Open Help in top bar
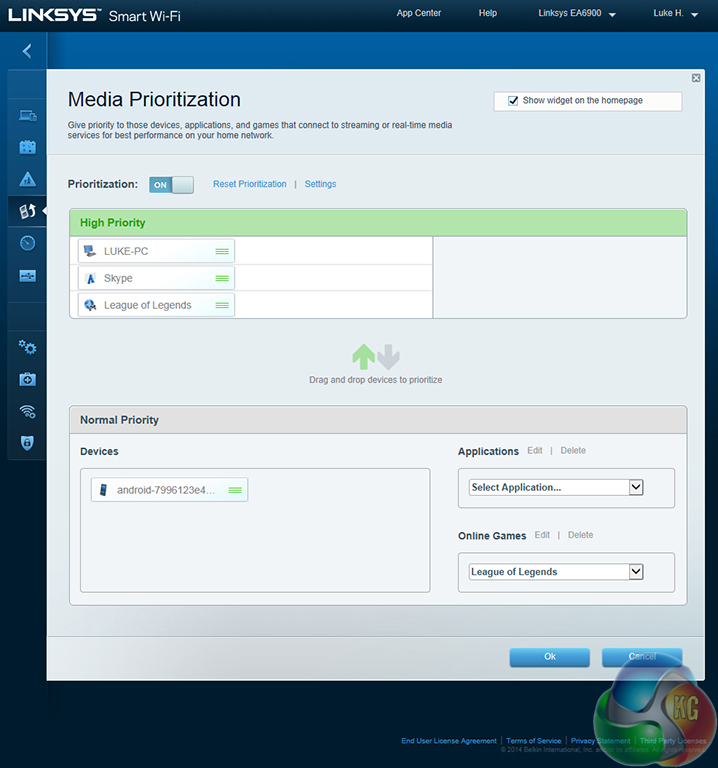The width and height of the screenshot is (718, 768). pyautogui.click(x=487, y=13)
